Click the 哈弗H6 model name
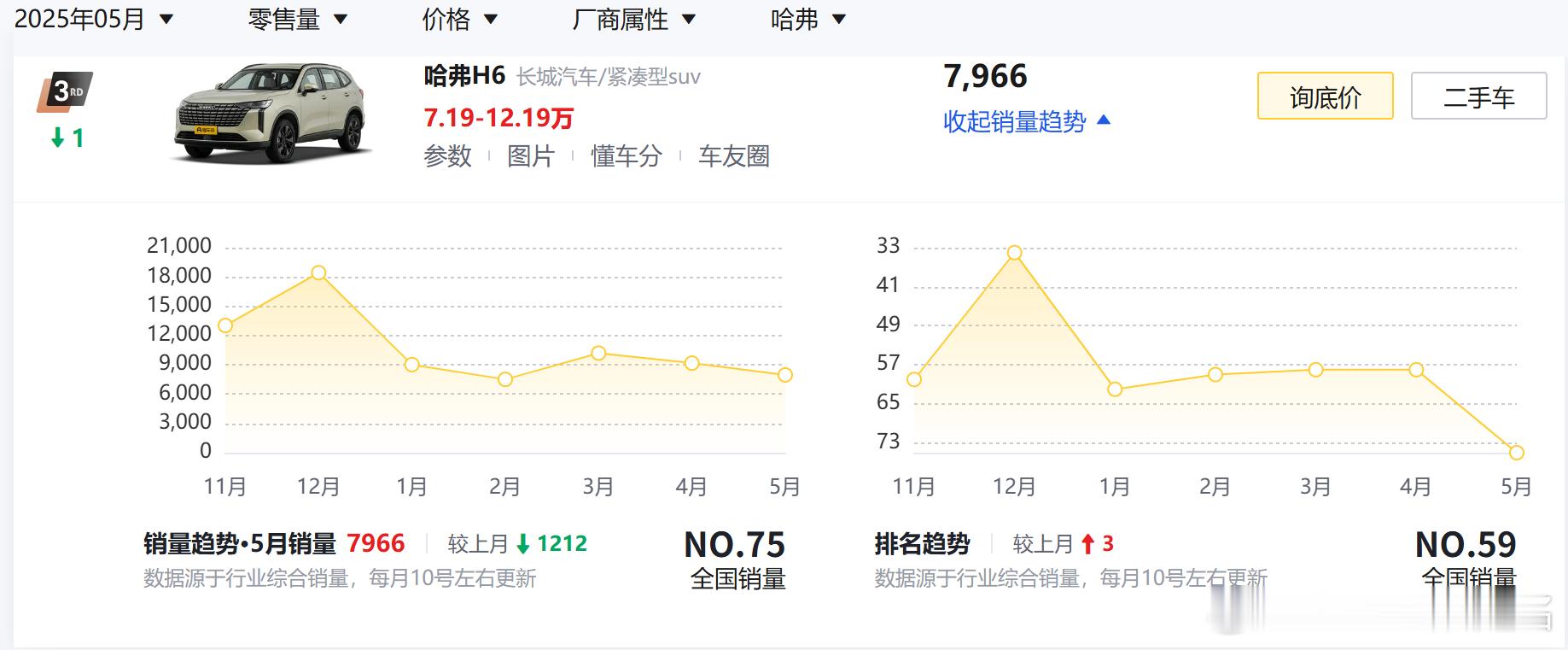Viewport: 1568px width, 650px height. coord(464,76)
